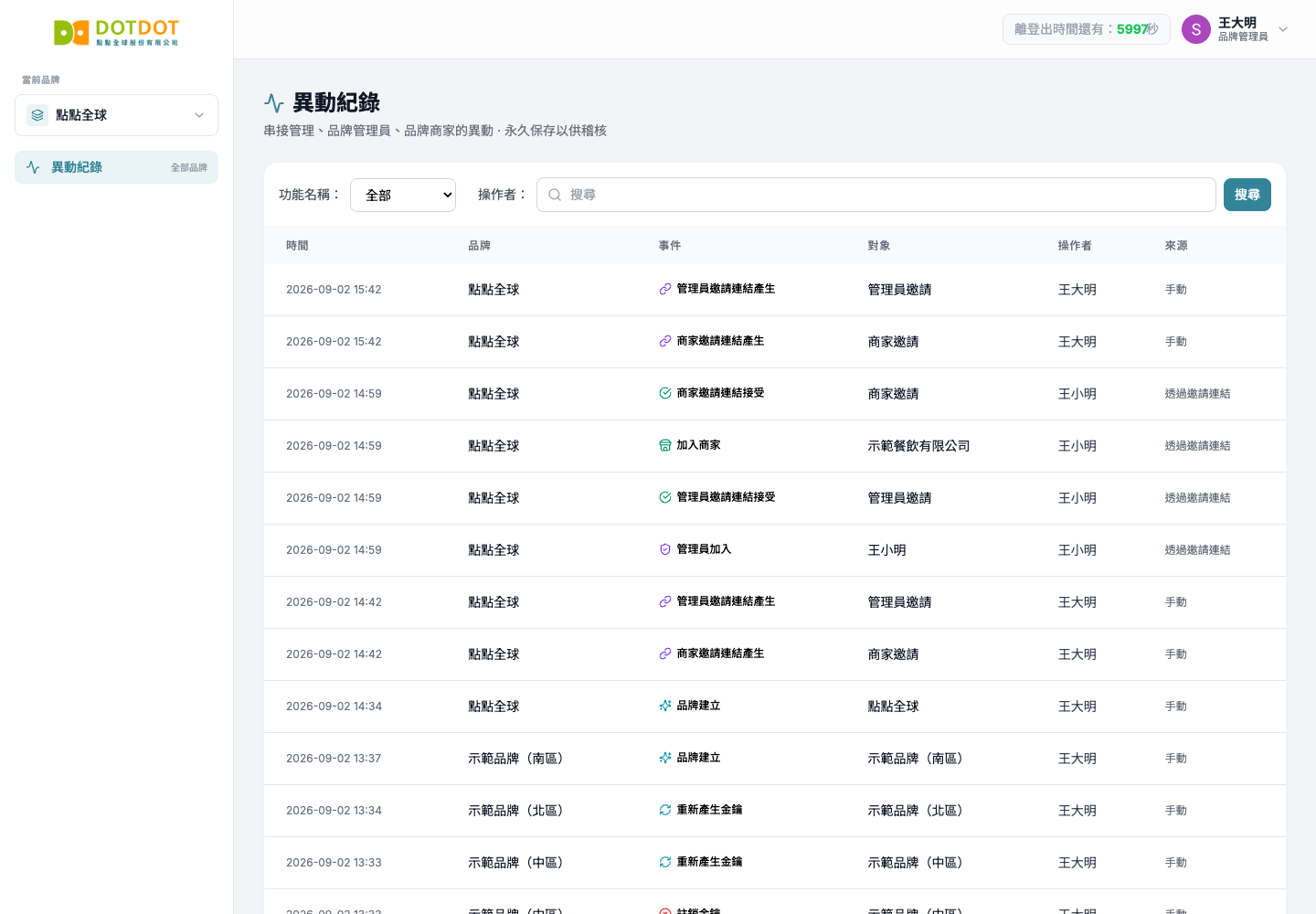Click the 時間 column header
This screenshot has width=1316, height=914.
[x=297, y=246]
